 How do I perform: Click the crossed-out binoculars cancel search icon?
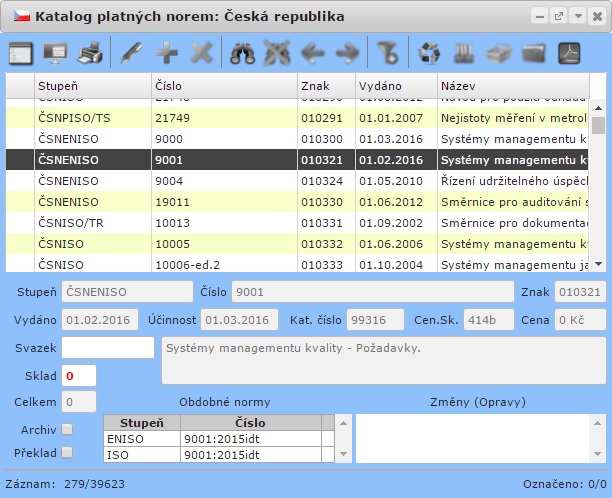tap(277, 53)
